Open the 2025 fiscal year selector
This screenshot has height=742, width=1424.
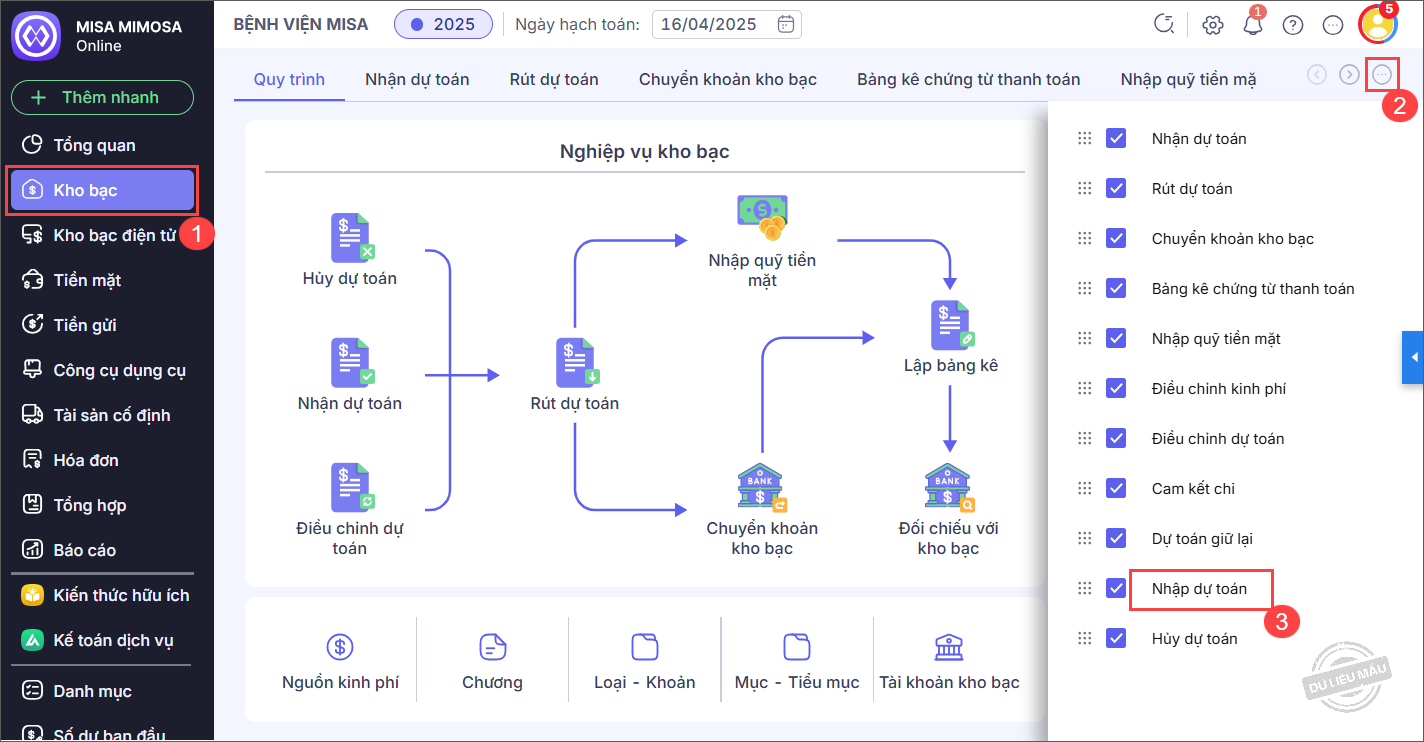tap(443, 24)
